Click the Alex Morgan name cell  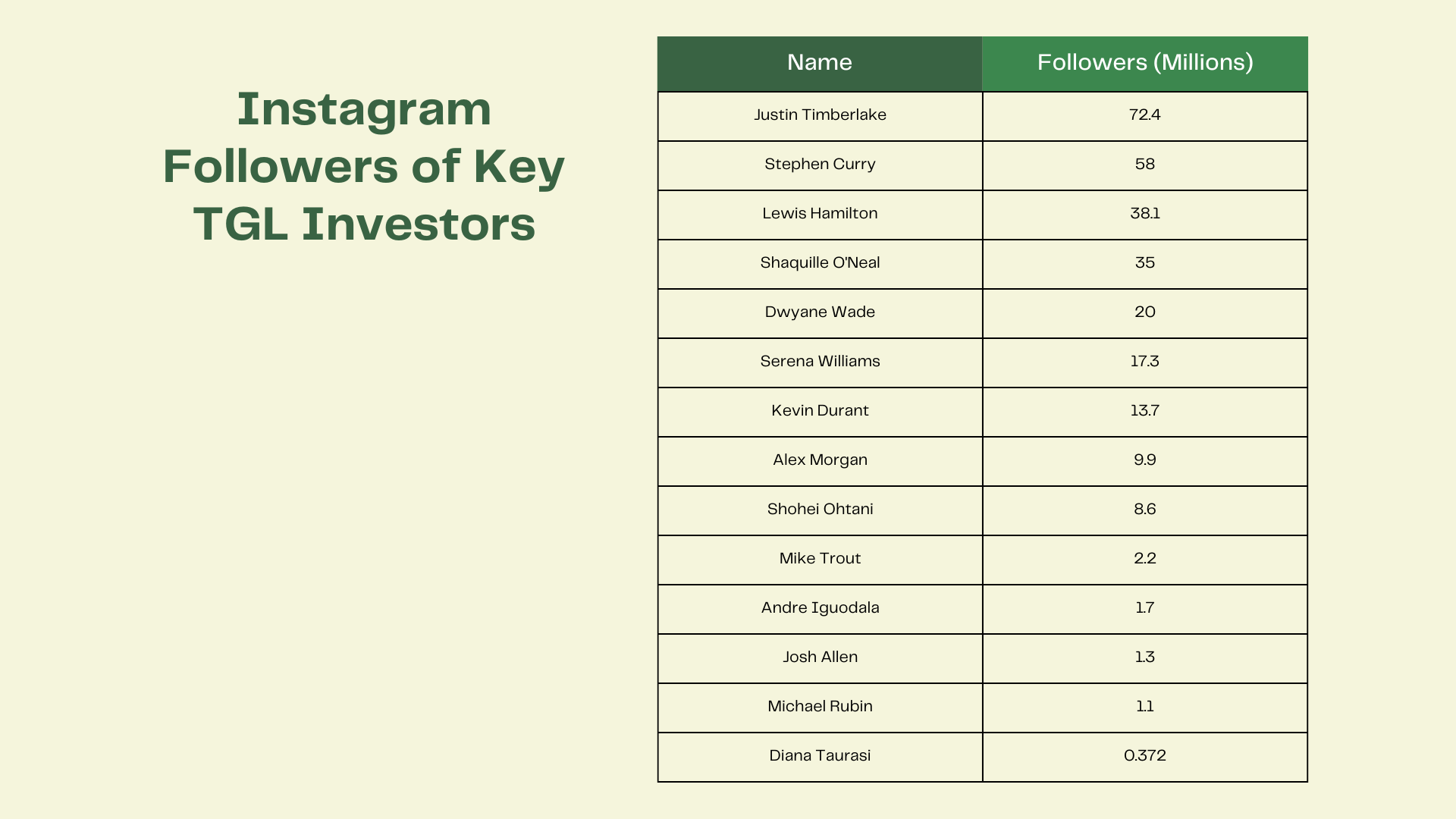(820, 460)
